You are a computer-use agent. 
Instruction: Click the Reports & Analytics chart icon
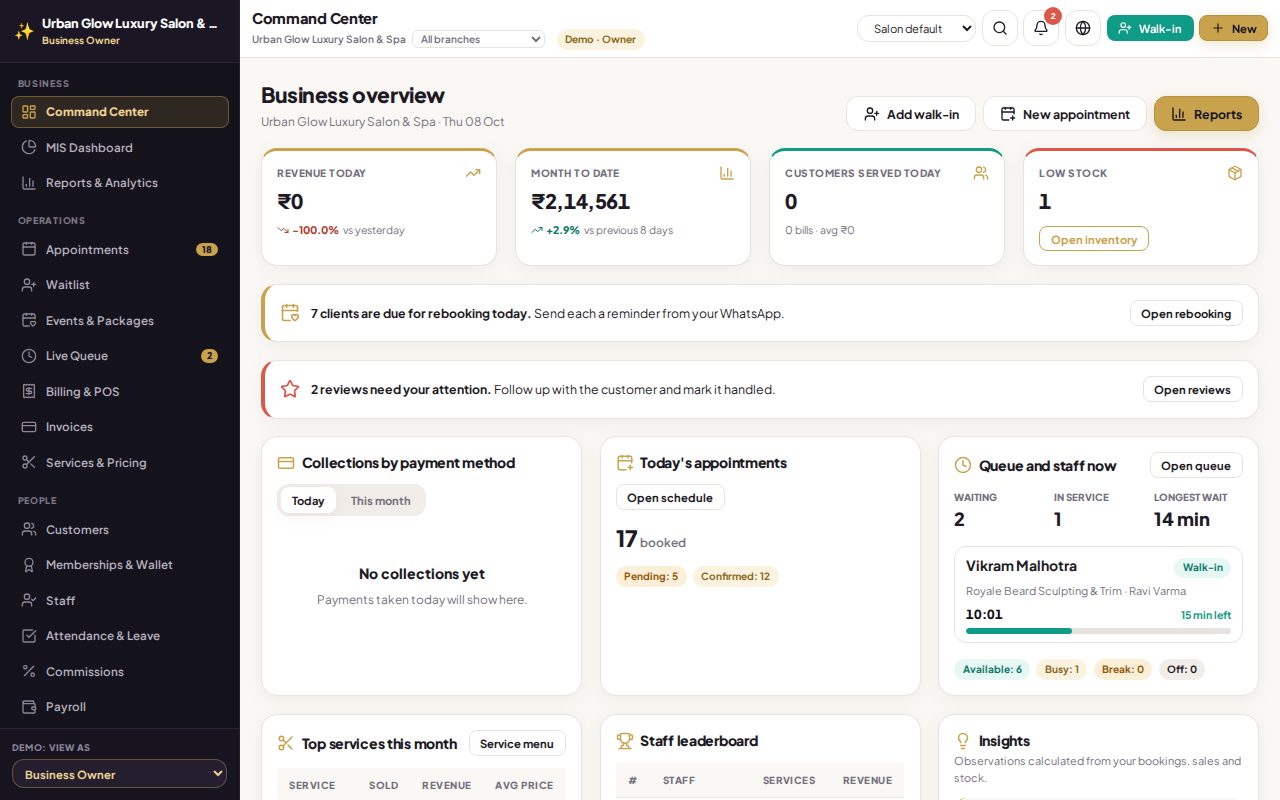pos(29,183)
